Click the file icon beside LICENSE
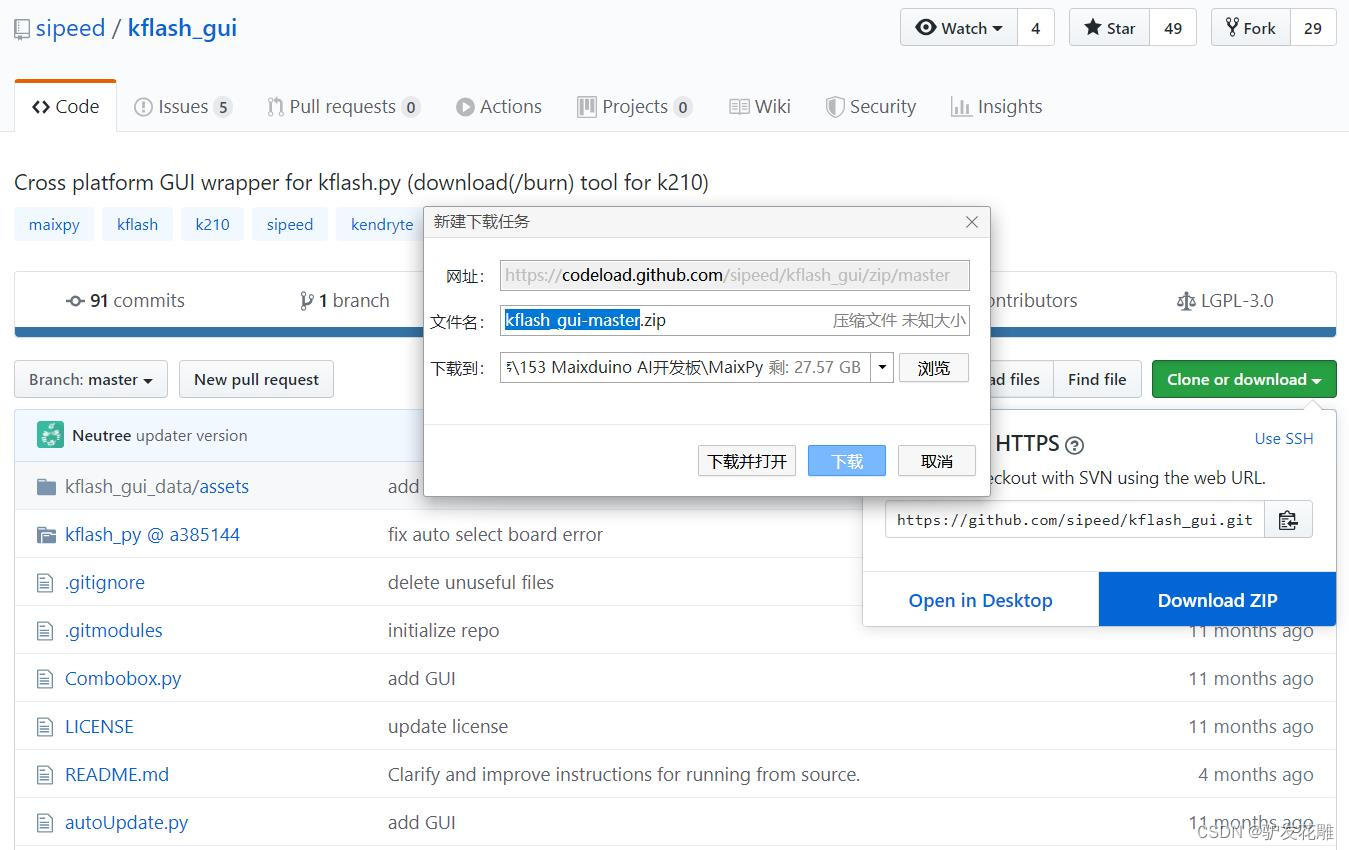The width and height of the screenshot is (1349, 850). tap(44, 727)
